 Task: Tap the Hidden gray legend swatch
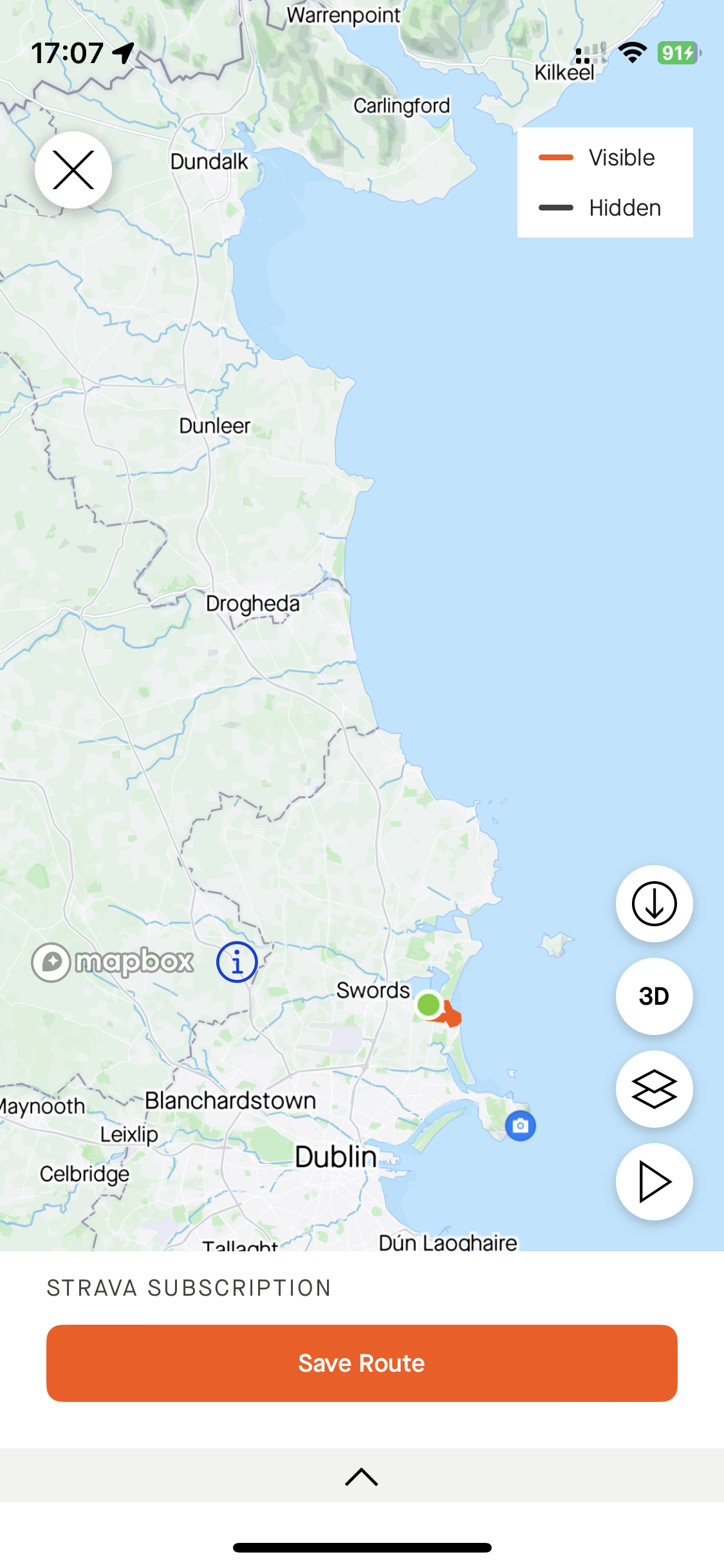[x=556, y=208]
